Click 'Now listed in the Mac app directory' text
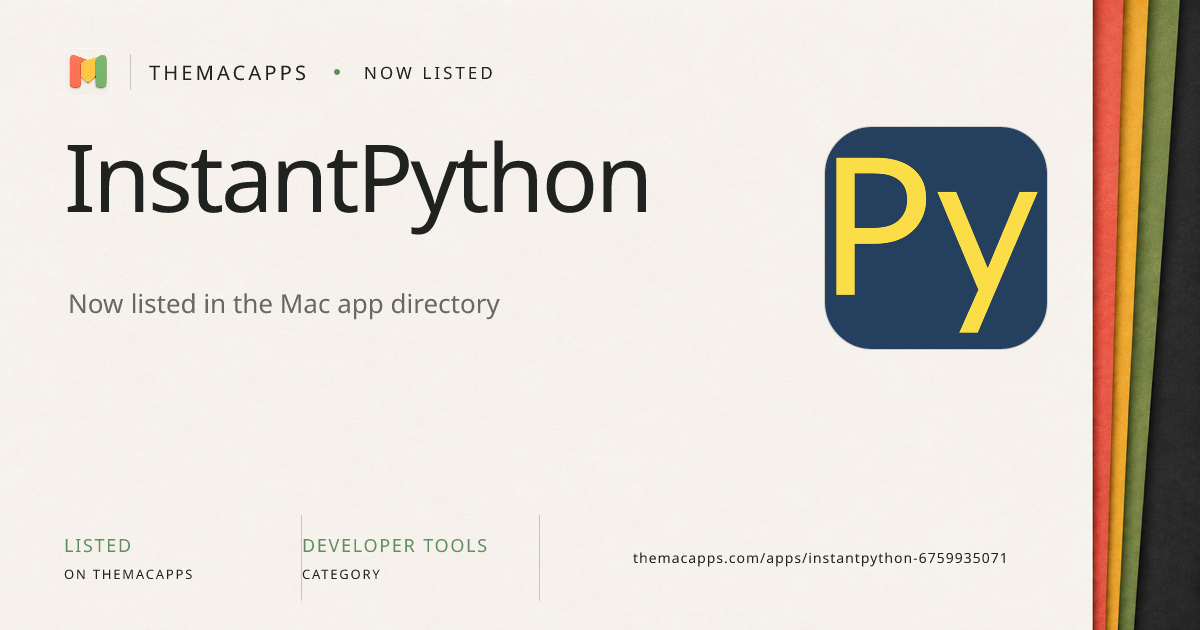1200x630 pixels. point(284,304)
